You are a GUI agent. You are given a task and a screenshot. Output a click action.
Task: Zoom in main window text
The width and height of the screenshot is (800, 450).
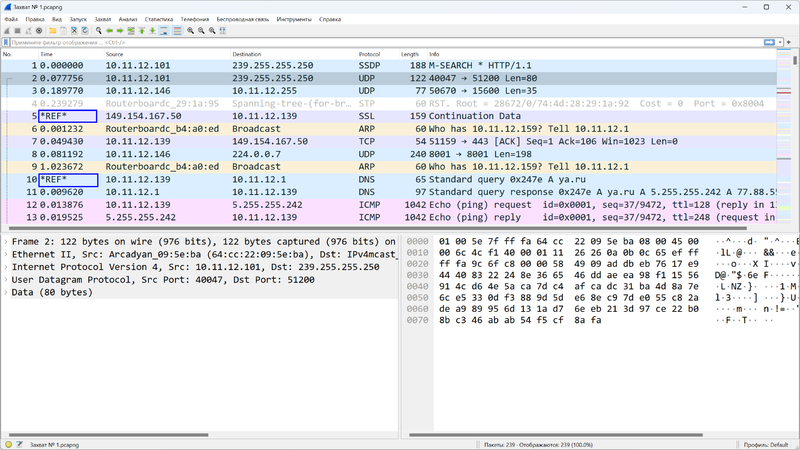tap(190, 31)
